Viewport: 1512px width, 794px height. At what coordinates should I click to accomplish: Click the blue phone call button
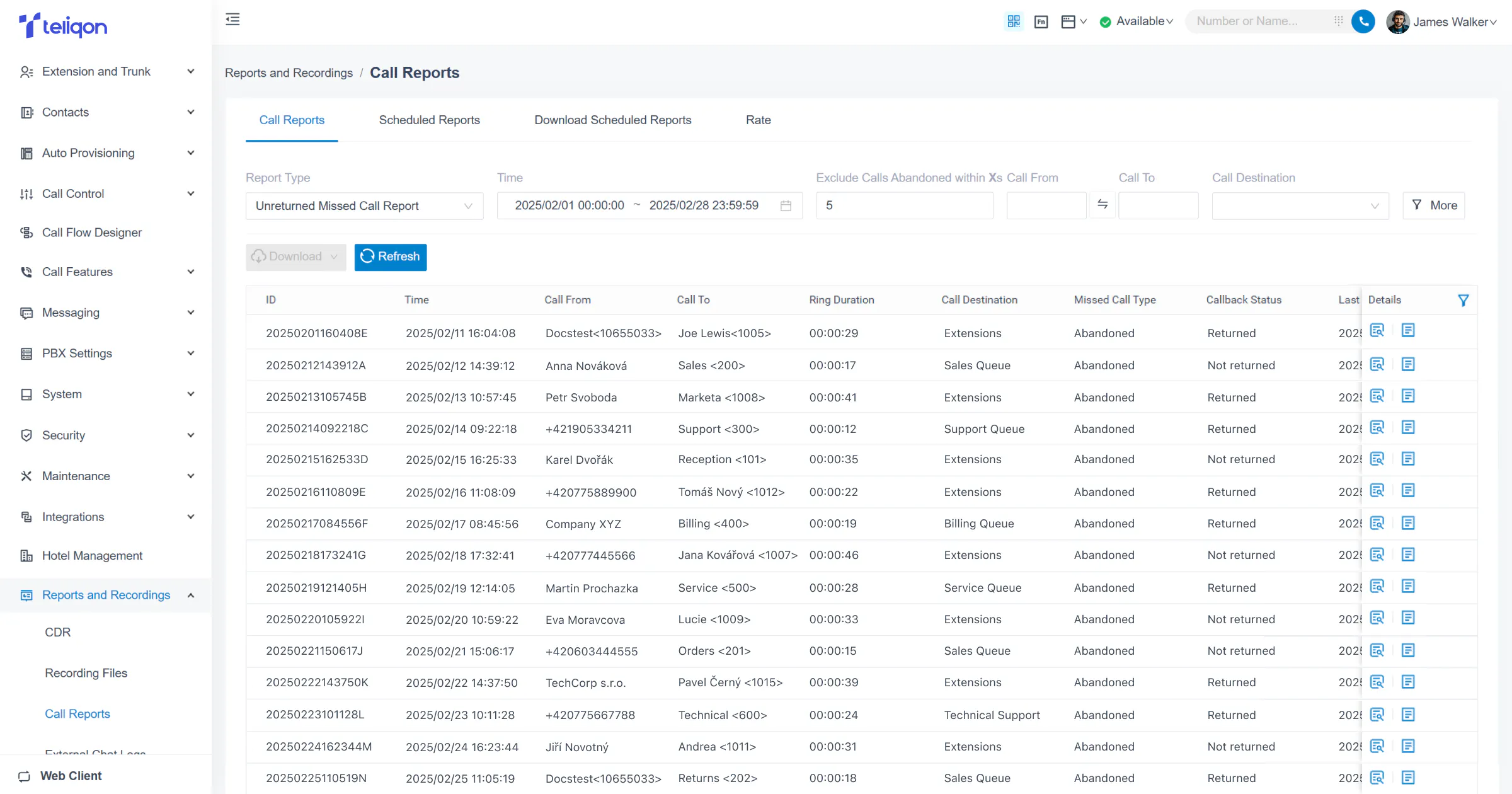(x=1363, y=22)
